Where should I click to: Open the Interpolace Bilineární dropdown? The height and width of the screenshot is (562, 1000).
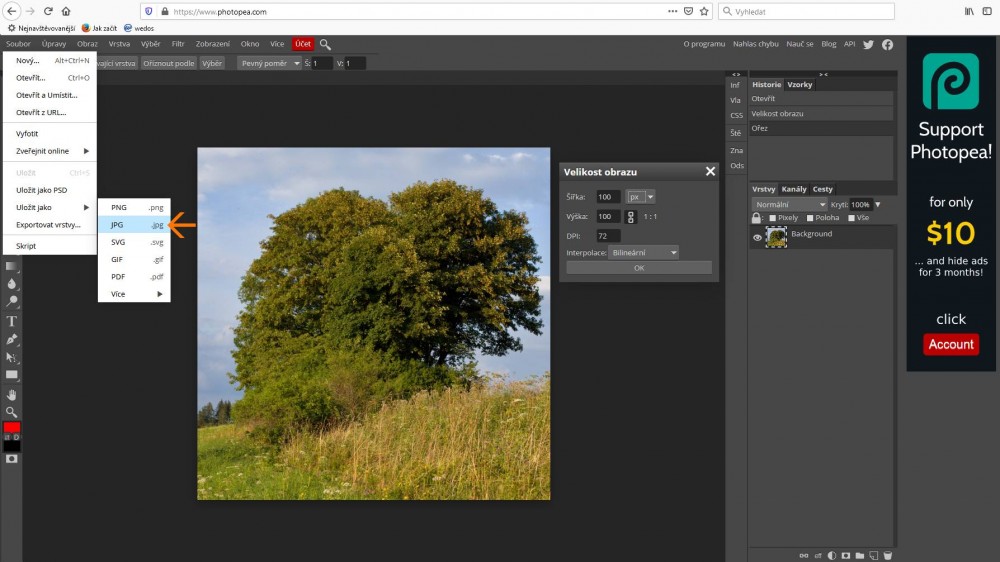(644, 253)
